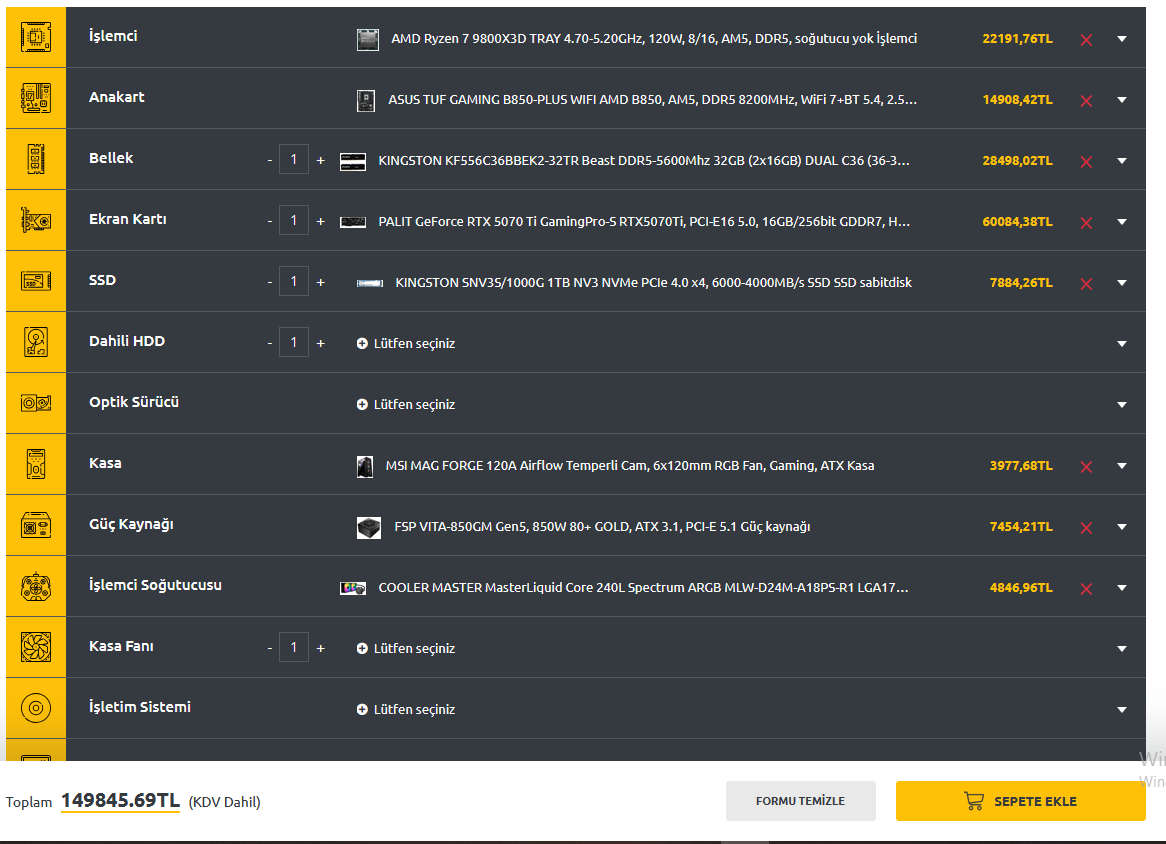Remove the MSI MAG FORGE 120A case
This screenshot has height=844, width=1166.
(x=1086, y=467)
